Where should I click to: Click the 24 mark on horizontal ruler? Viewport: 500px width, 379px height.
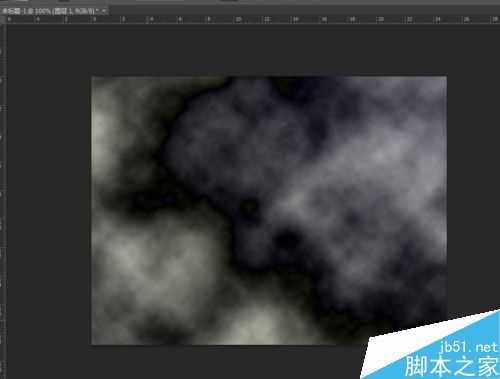click(x=438, y=19)
